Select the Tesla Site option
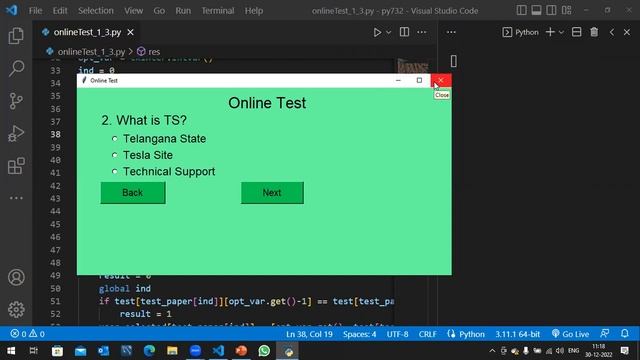Screen dimensions: 640x360 [x=142, y=155]
